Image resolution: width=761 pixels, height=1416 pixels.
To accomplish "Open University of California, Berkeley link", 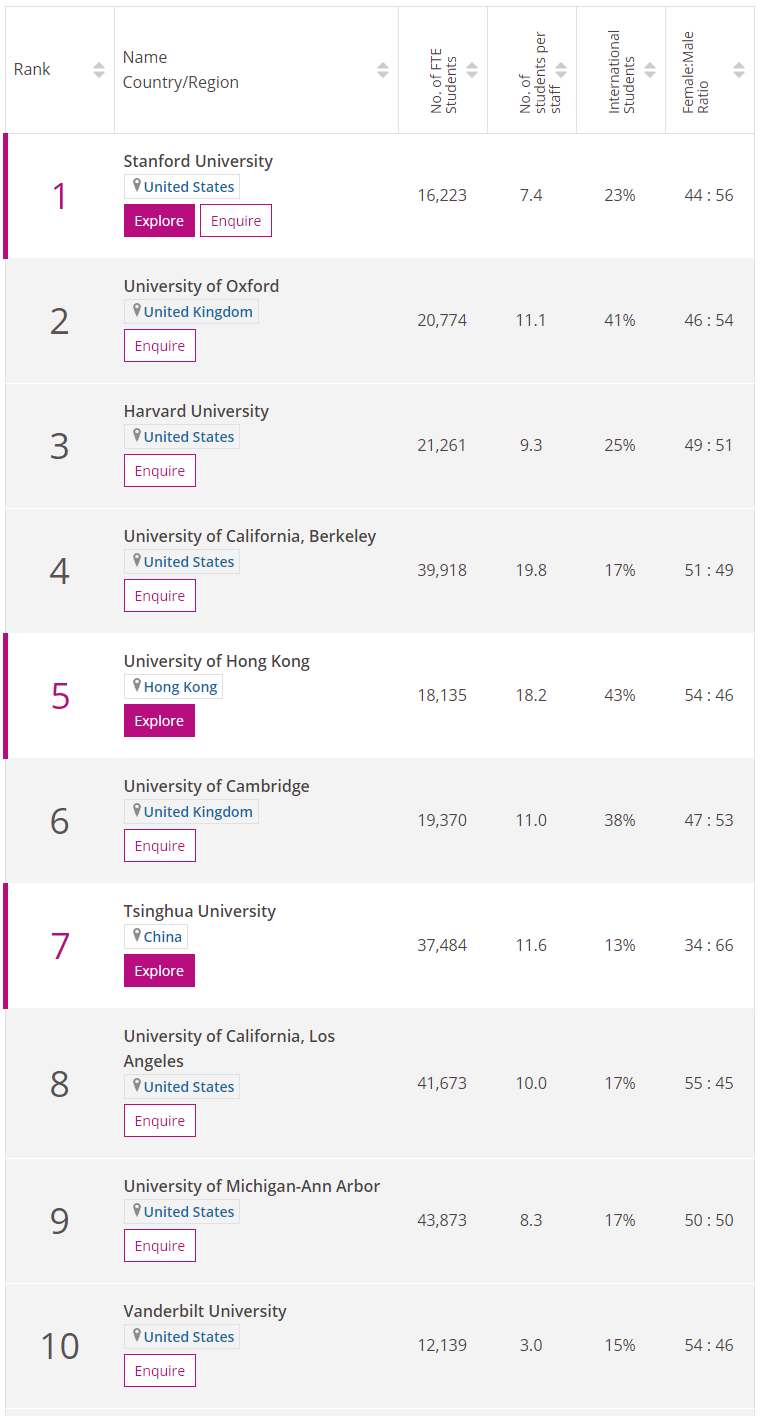I will pos(250,536).
